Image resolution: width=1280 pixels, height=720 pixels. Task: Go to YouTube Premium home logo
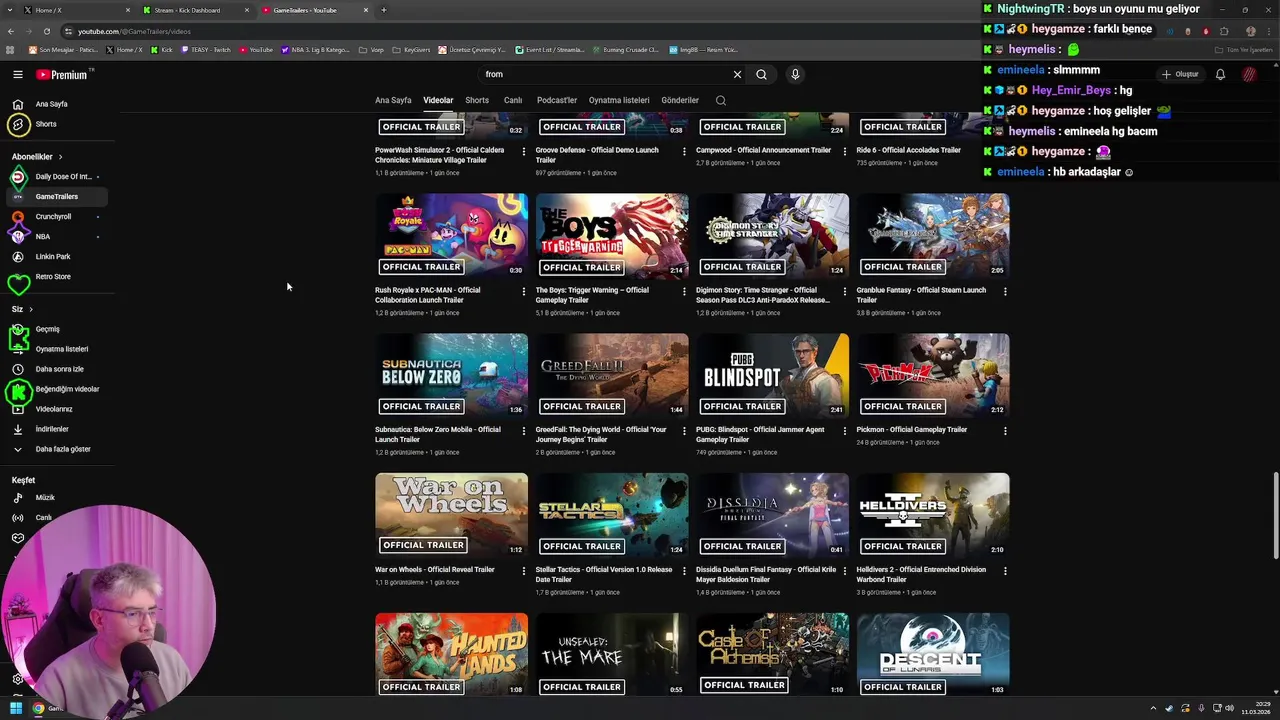click(x=63, y=75)
